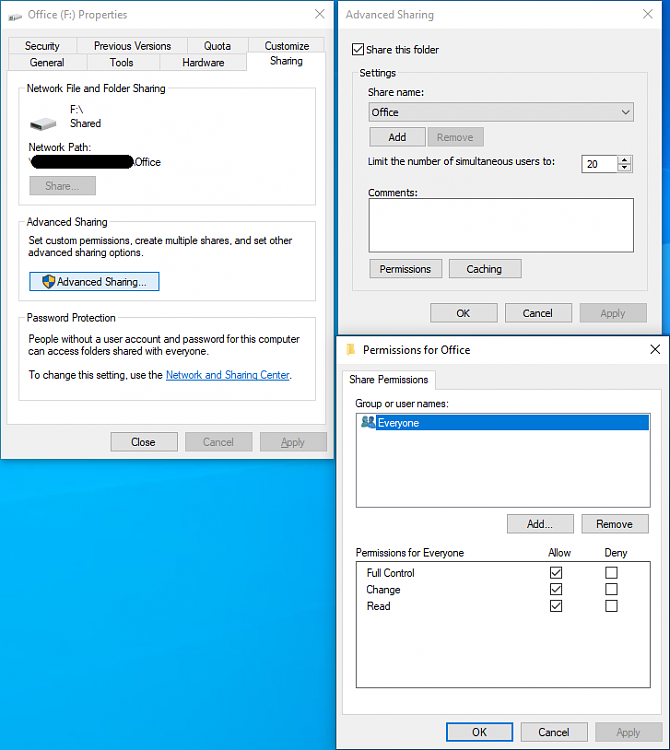Increase simultaneous users limit with up arrow
This screenshot has width=670, height=750.
coord(625,160)
